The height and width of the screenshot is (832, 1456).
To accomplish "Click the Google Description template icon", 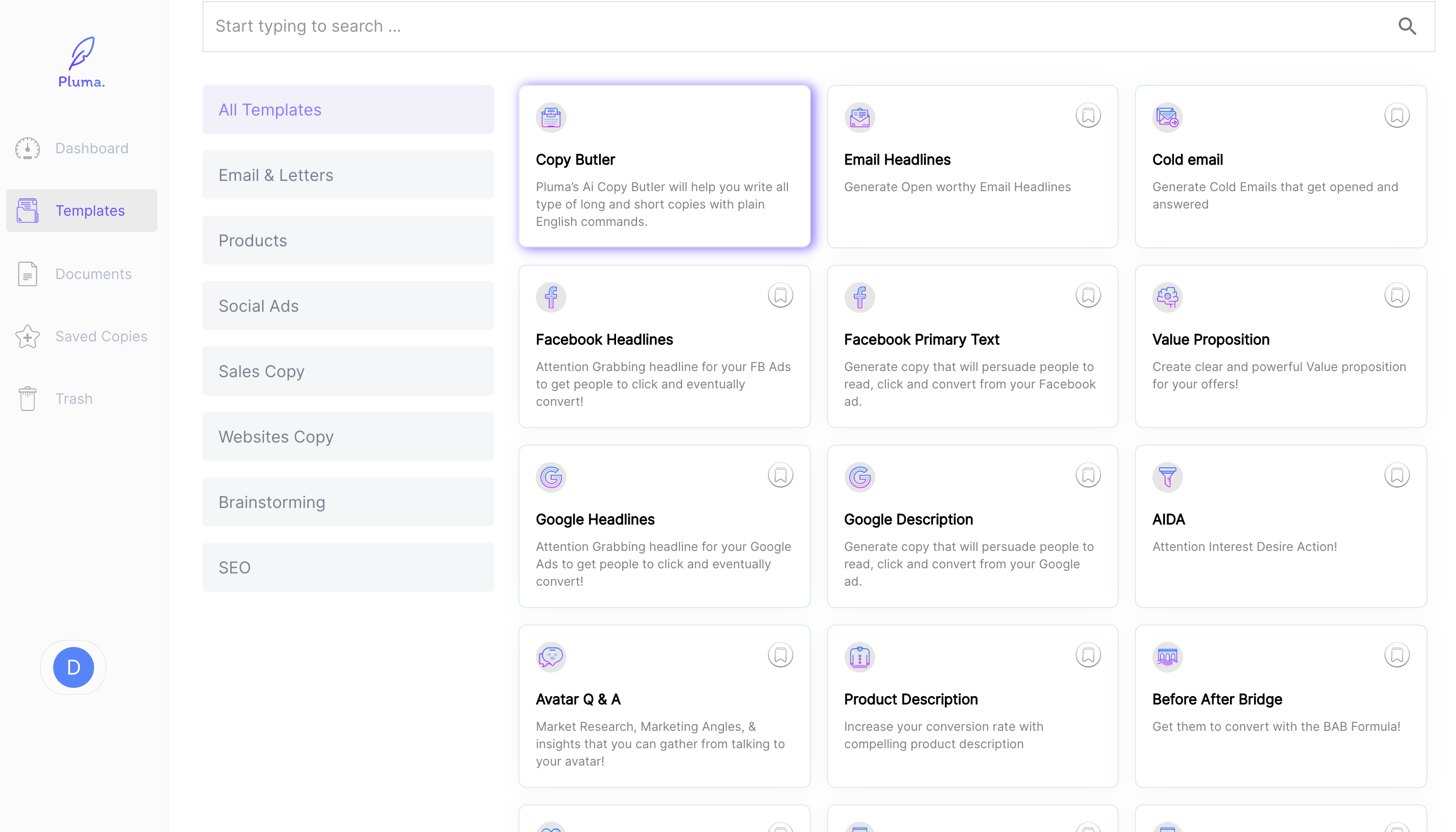I will coord(859,477).
